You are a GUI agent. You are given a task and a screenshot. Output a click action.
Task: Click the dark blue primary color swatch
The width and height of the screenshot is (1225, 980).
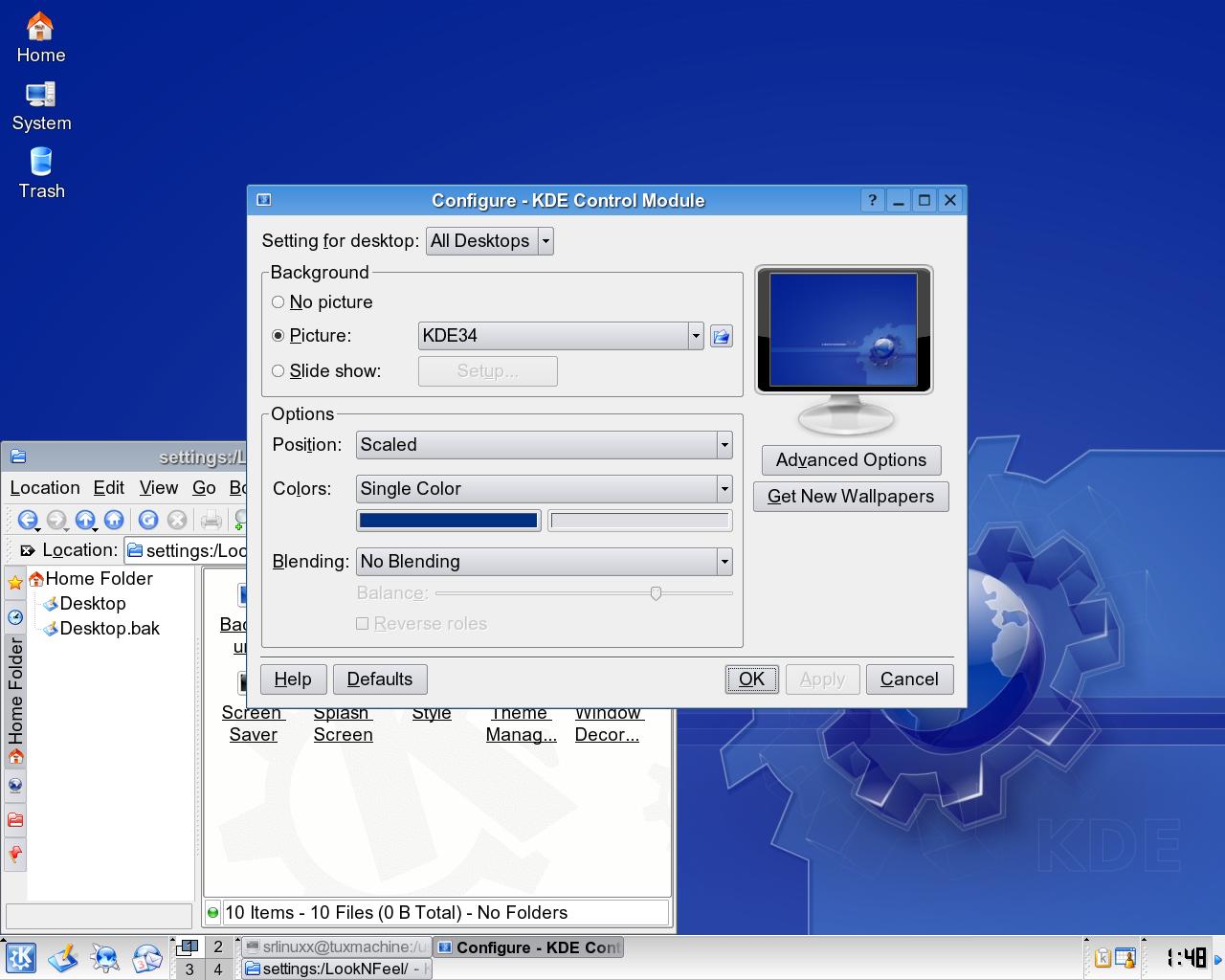tap(448, 521)
